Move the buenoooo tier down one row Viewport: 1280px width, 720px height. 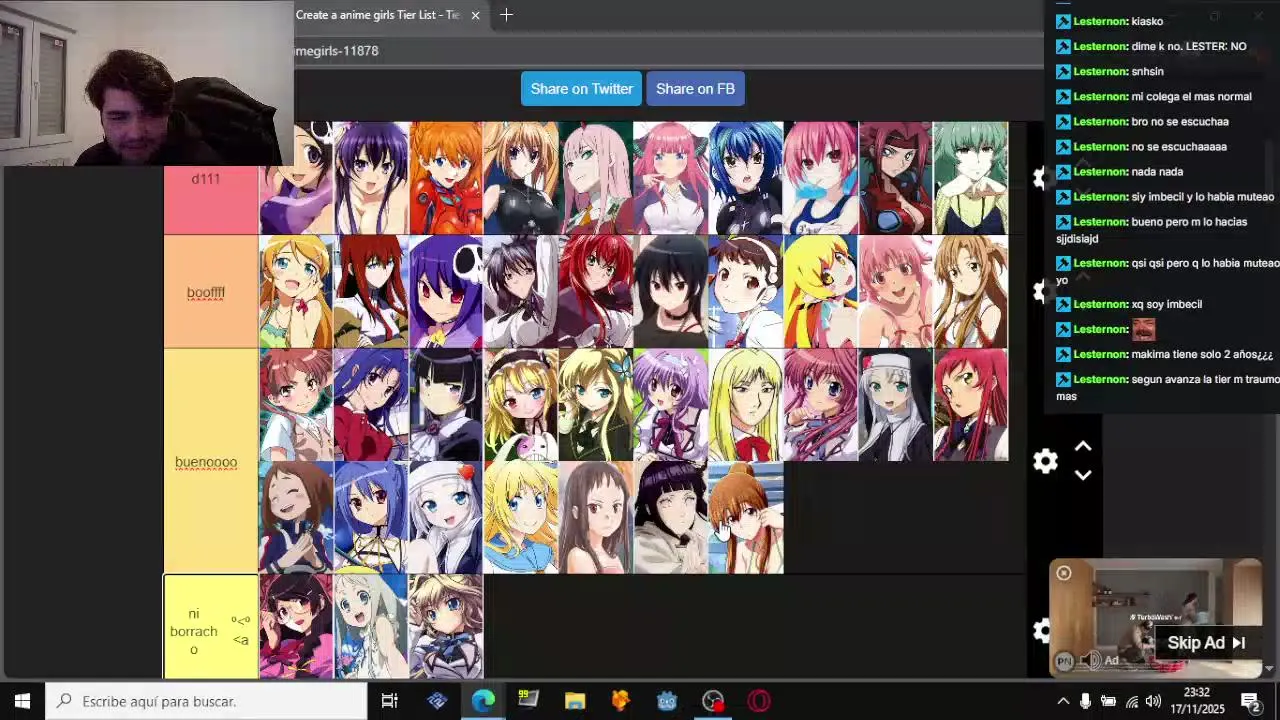point(1083,475)
